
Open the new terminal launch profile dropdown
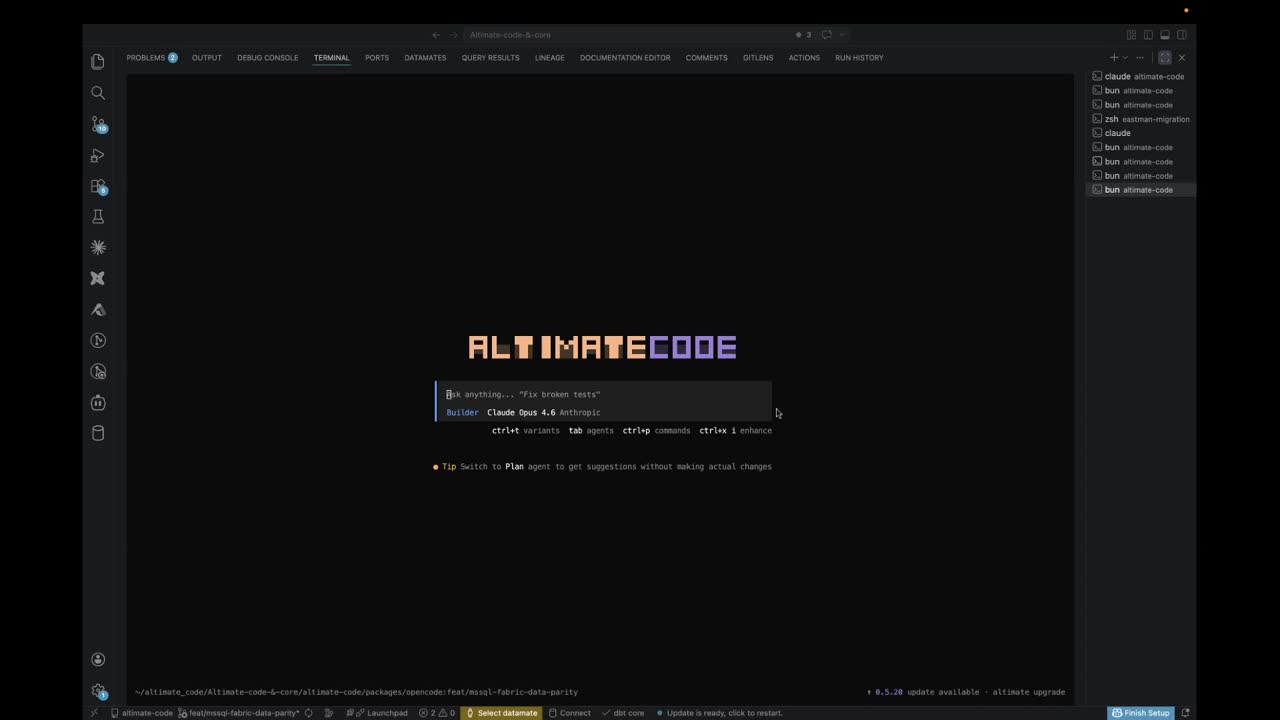point(1125,58)
